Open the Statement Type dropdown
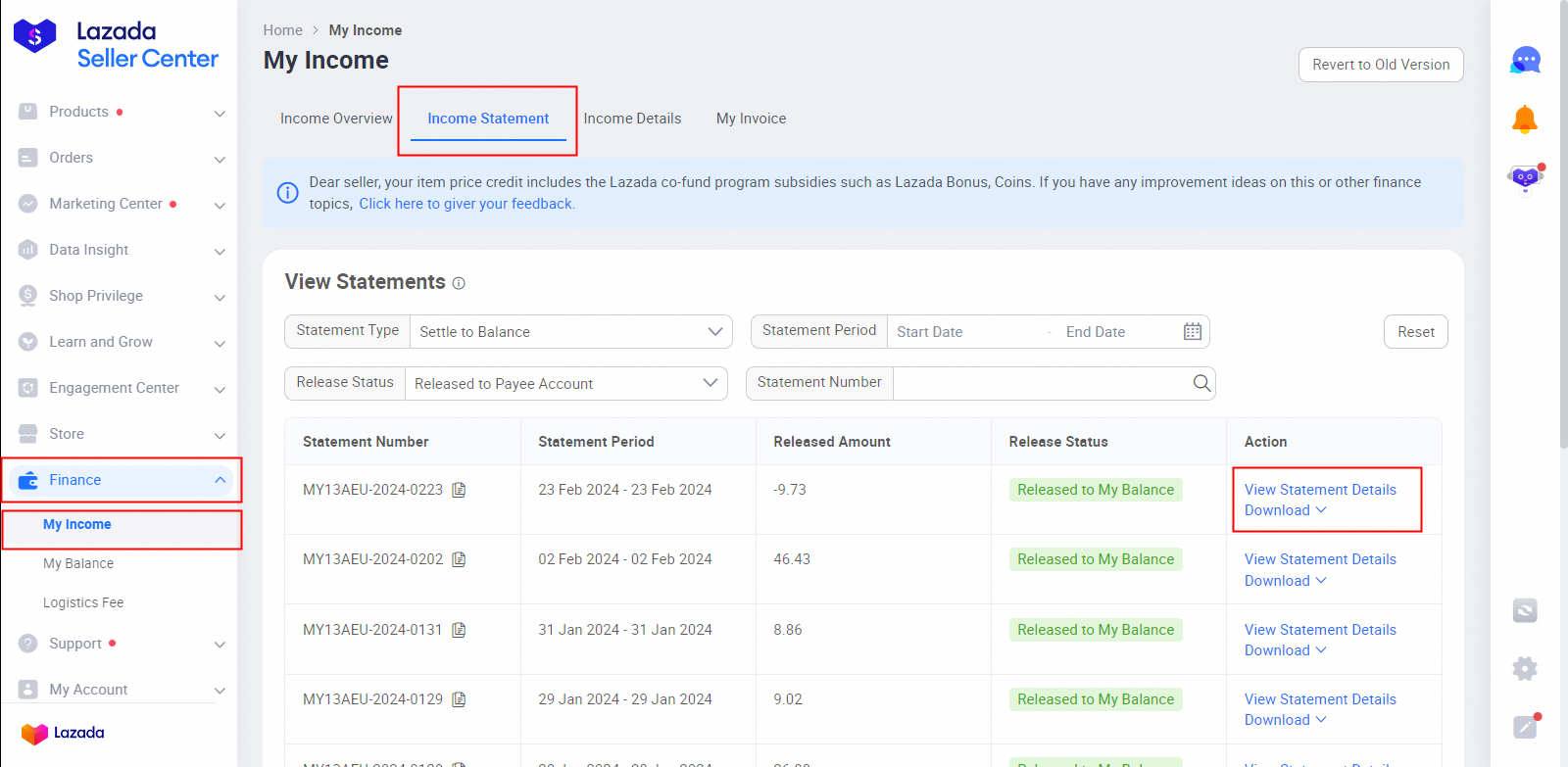The height and width of the screenshot is (767, 1568). click(x=570, y=332)
